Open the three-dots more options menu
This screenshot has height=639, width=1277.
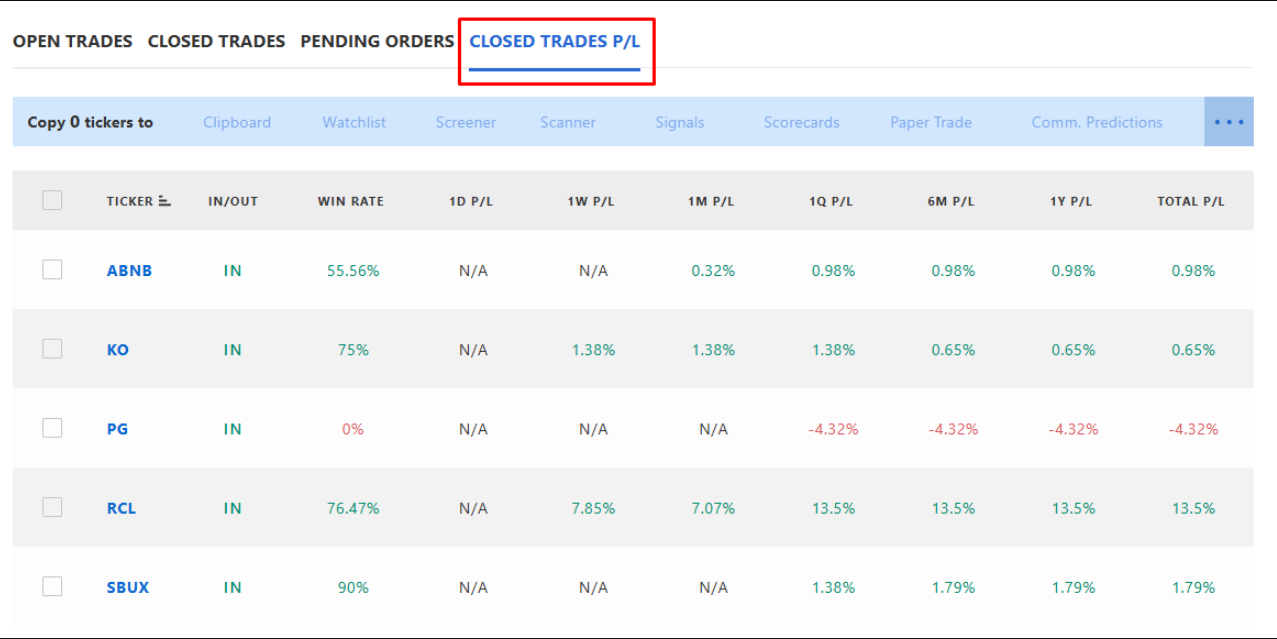tap(1229, 122)
